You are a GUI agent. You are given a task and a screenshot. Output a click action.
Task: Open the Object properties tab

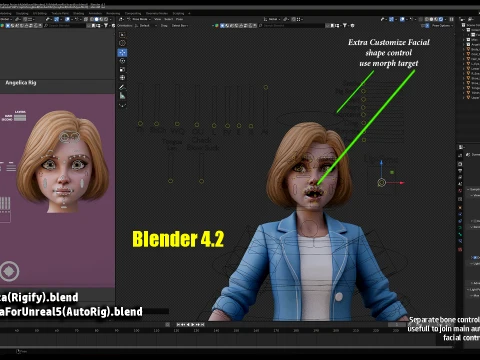coord(460,207)
